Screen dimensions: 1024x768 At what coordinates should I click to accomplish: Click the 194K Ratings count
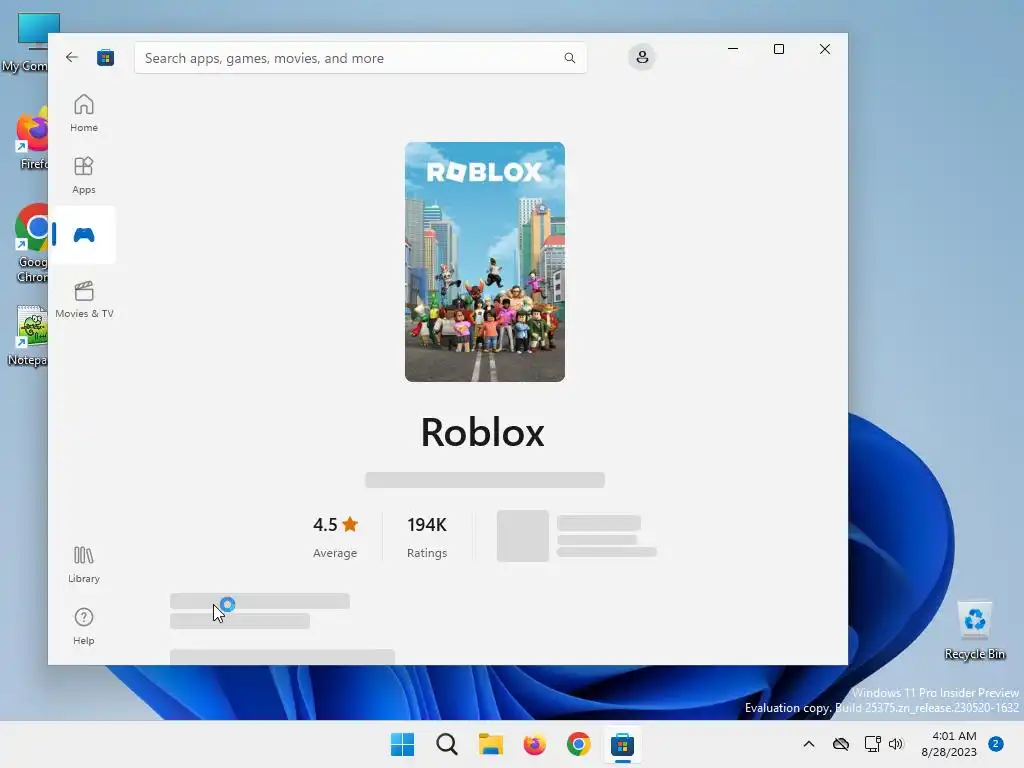[427, 537]
